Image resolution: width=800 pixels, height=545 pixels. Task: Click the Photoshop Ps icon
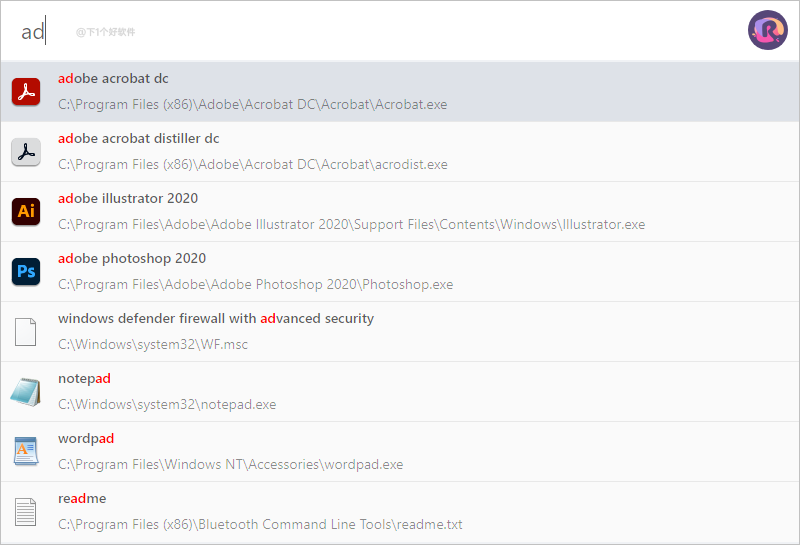point(26,272)
